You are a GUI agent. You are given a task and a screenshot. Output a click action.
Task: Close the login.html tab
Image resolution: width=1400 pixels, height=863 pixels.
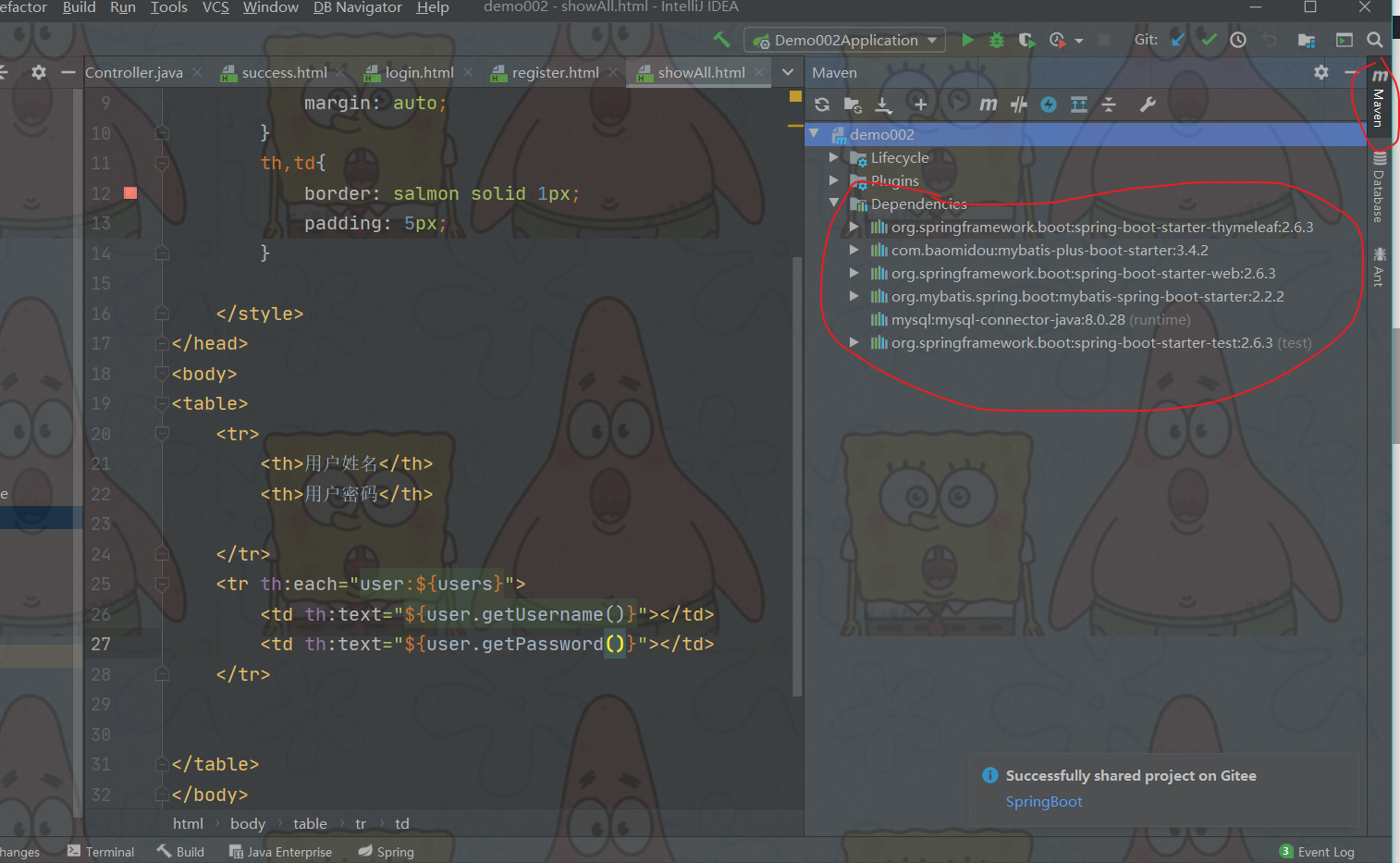tap(468, 72)
